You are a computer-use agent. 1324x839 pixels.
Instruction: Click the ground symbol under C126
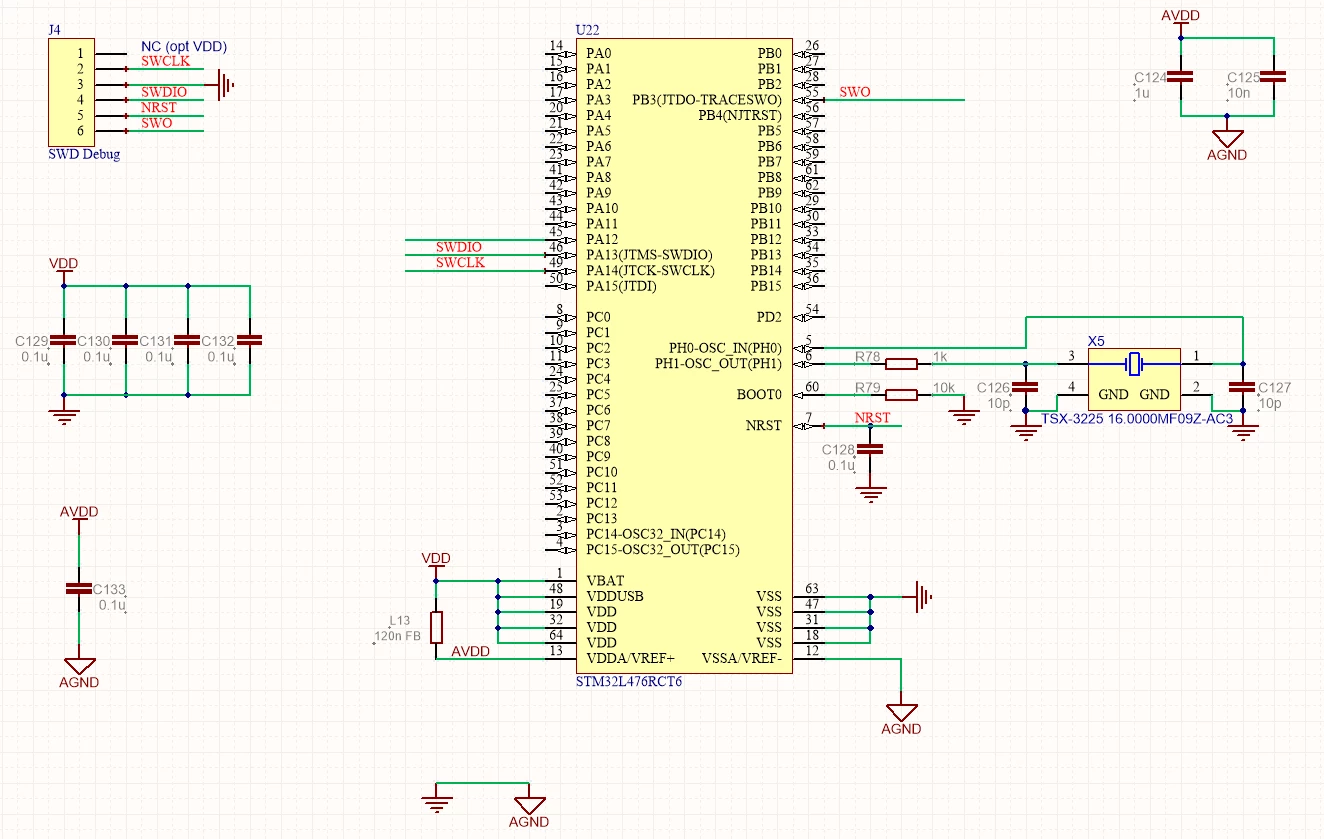[x=1025, y=429]
